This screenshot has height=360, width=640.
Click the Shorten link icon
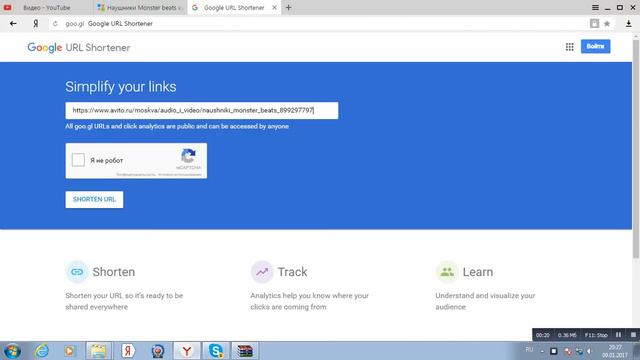[77, 272]
